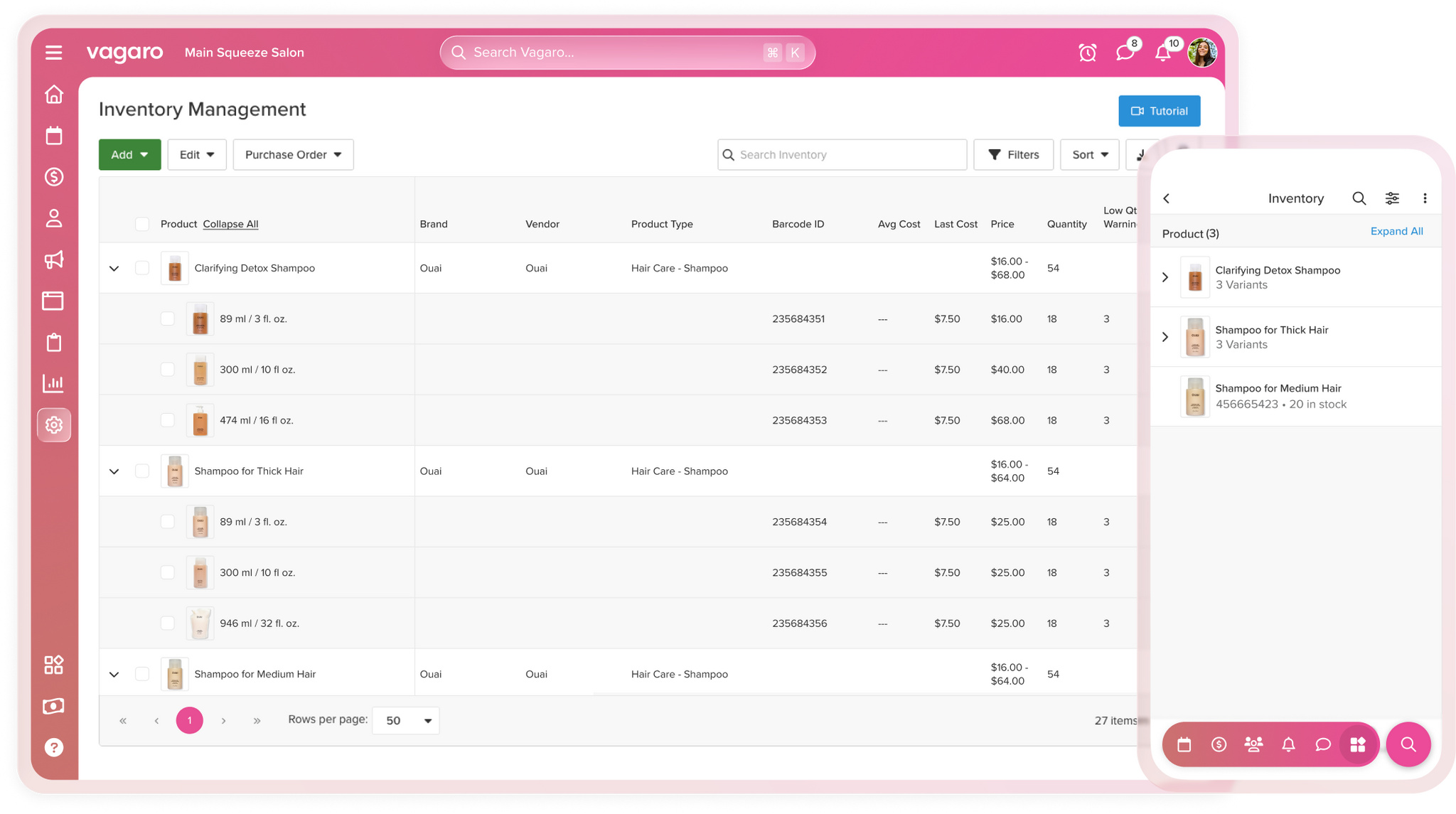Check the Shampoo for Thick Hair row checkbox
Image resolution: width=1456 pixels, height=814 pixels.
point(142,471)
